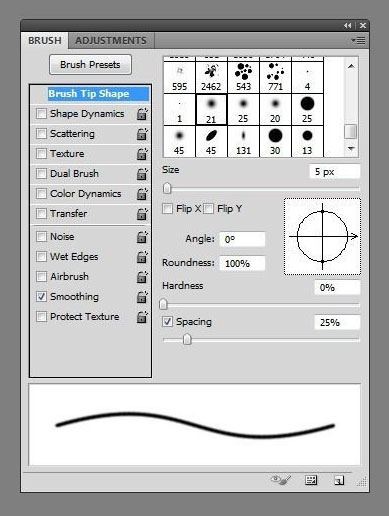Screen dimensions: 389x516
Task: Click the create new brush icon
Action: (x=339, y=480)
